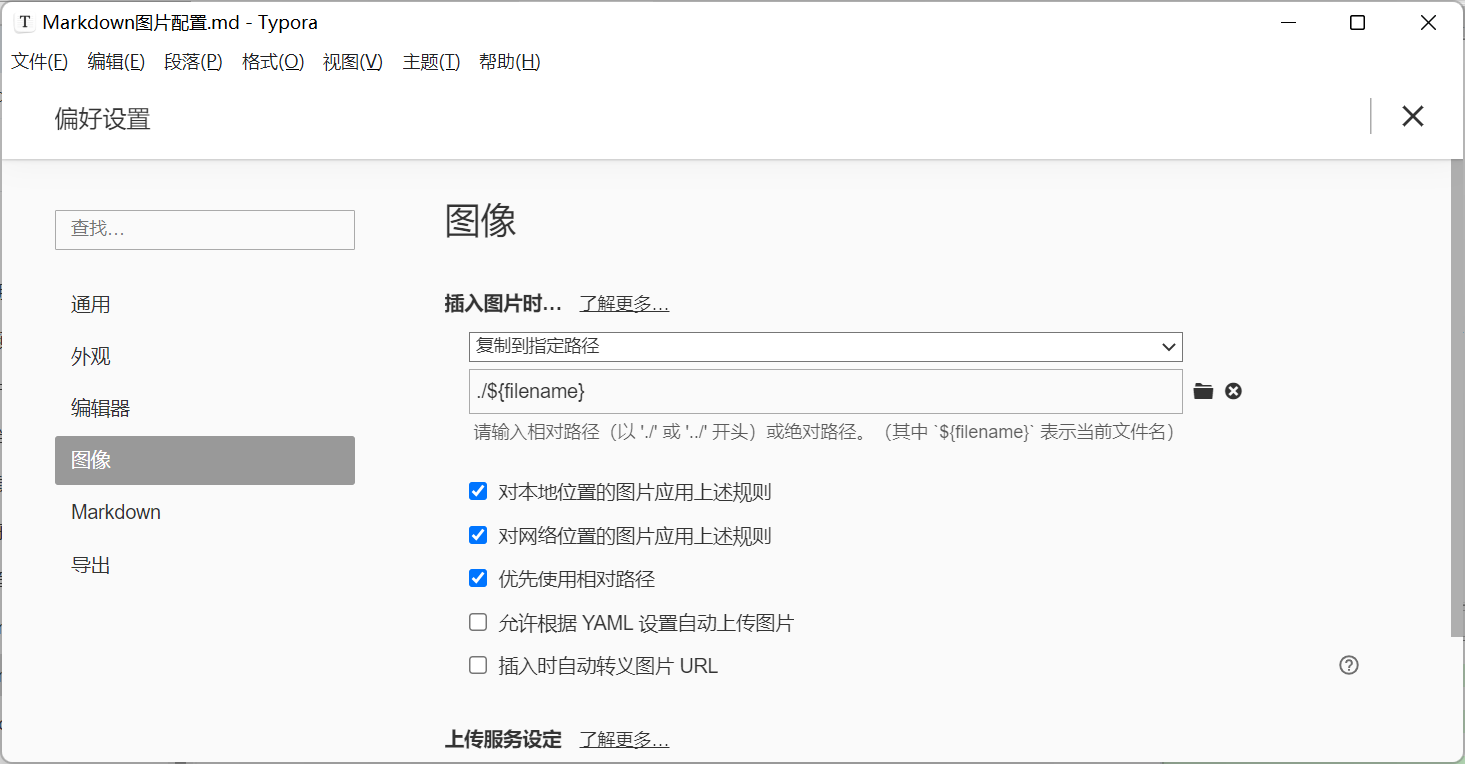Screen dimensions: 1465x764
Task: Maximize the Typora window
Action: pos(1357,23)
